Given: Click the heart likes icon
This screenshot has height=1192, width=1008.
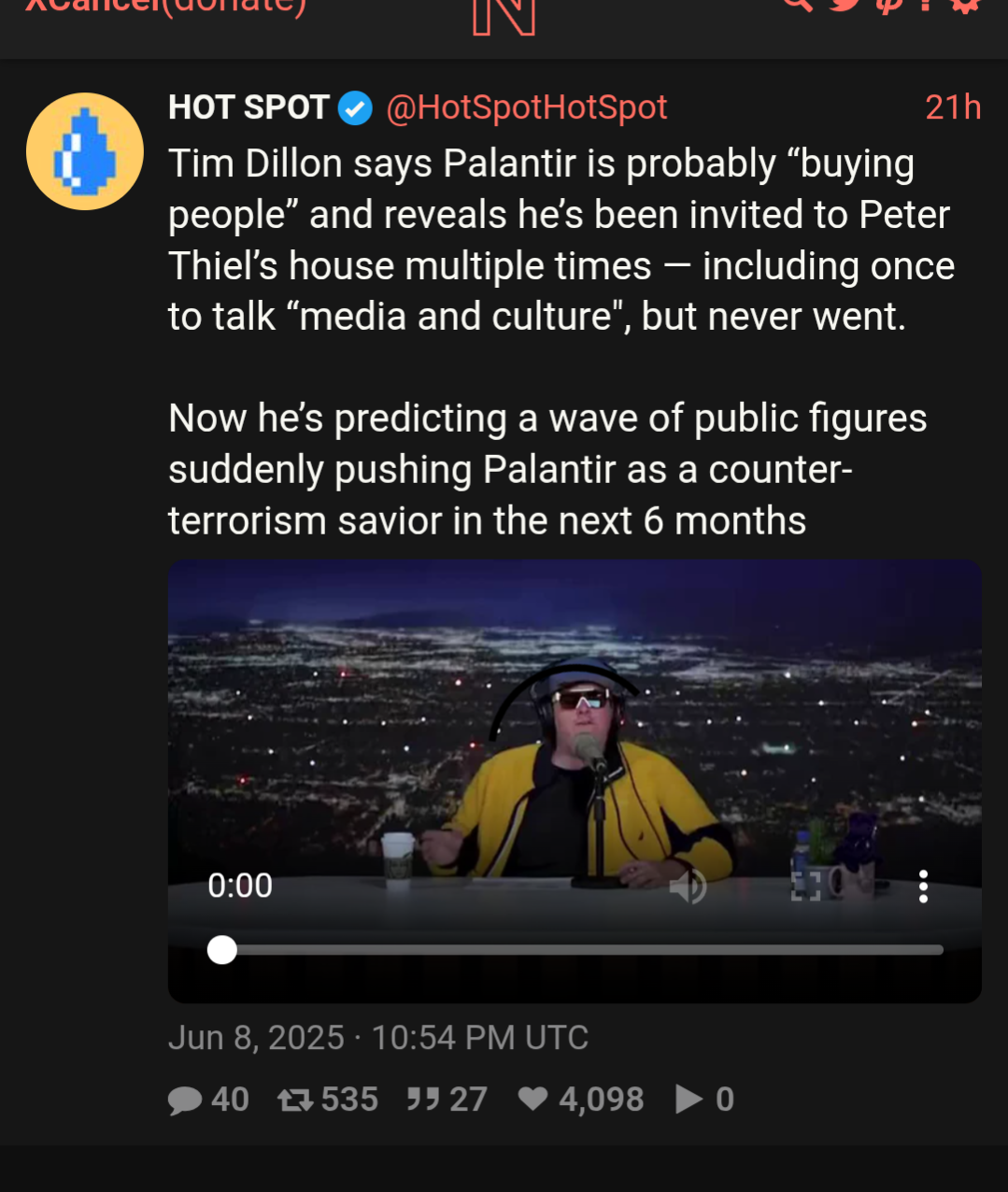Looking at the screenshot, I should (x=533, y=1099).
